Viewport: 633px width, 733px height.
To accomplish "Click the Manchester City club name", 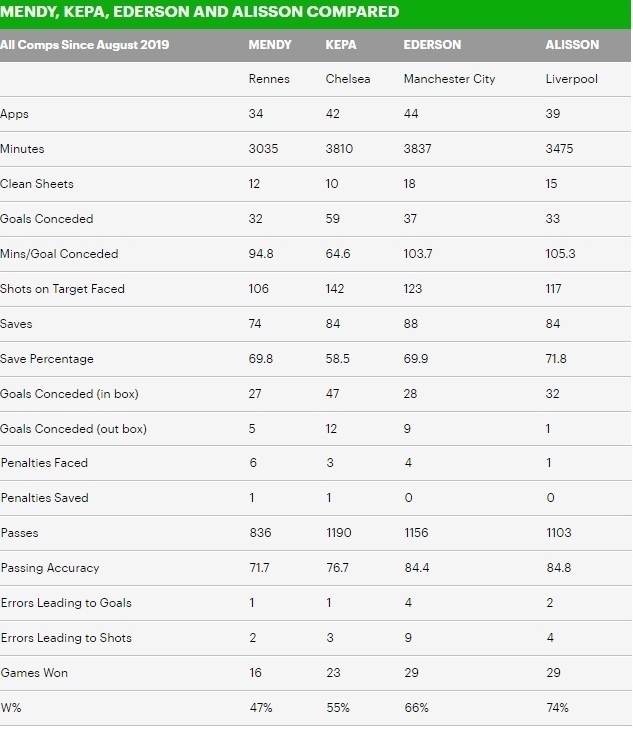I will pyautogui.click(x=449, y=79).
